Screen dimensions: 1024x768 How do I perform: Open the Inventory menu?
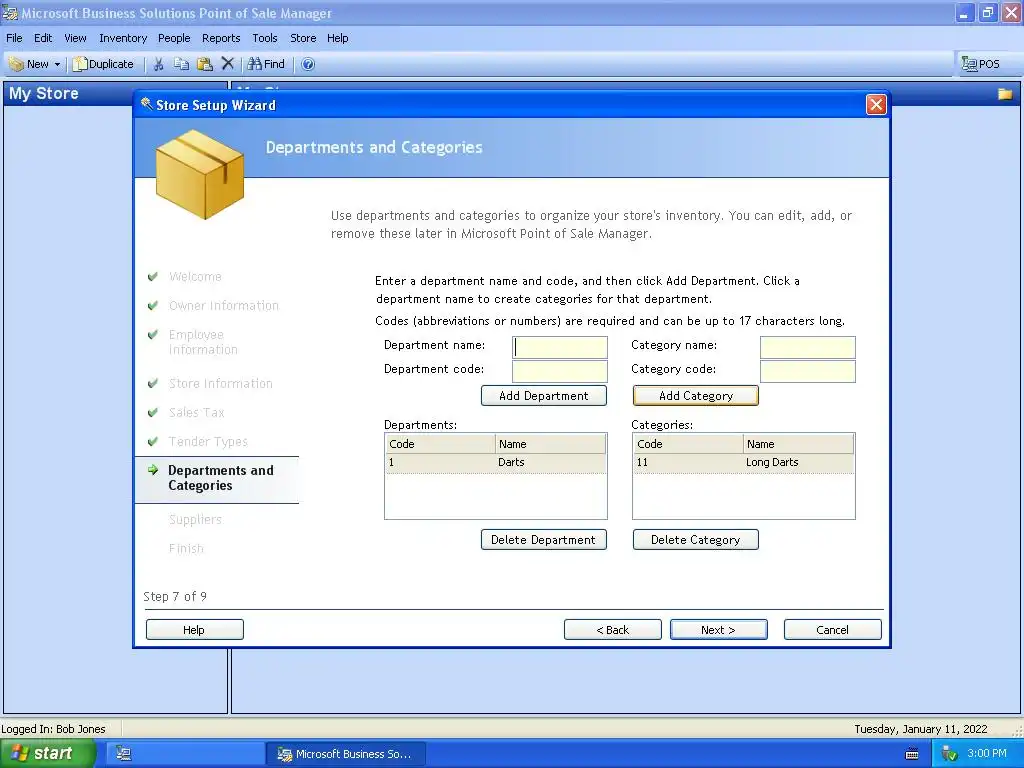point(123,38)
